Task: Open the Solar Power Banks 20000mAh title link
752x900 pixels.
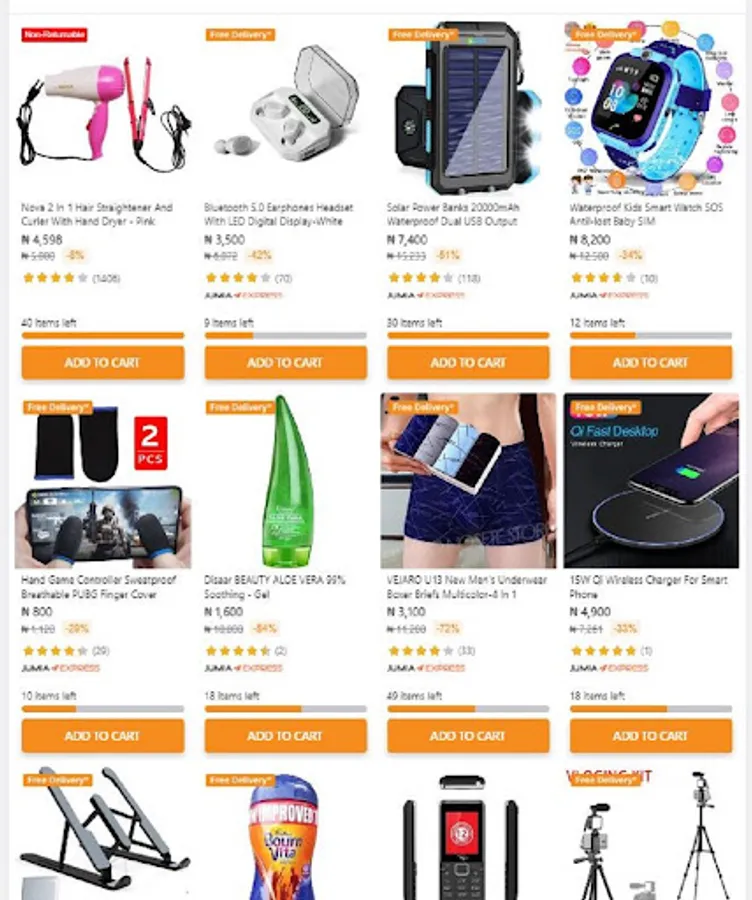Action: (453, 214)
